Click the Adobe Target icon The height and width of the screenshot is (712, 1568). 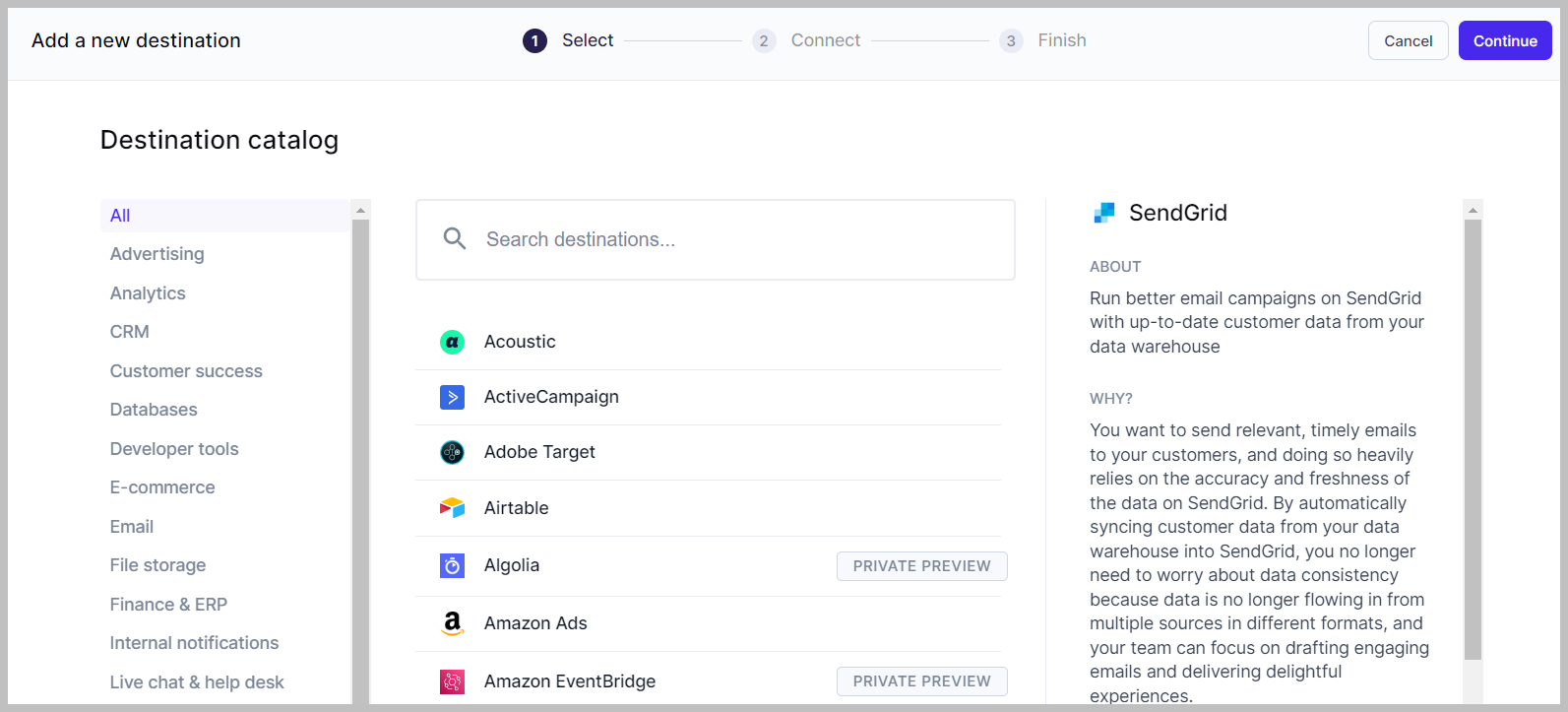click(452, 452)
